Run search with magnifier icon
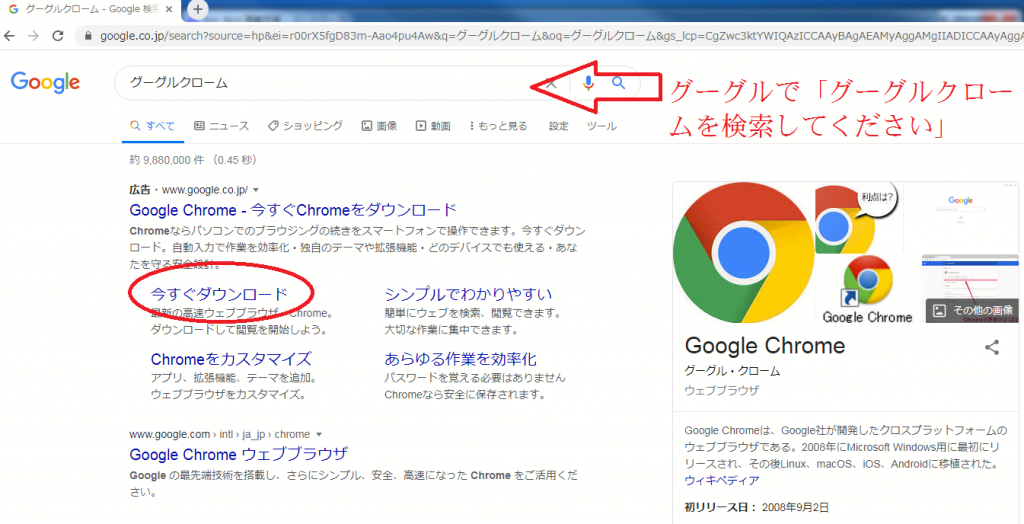 (618, 83)
